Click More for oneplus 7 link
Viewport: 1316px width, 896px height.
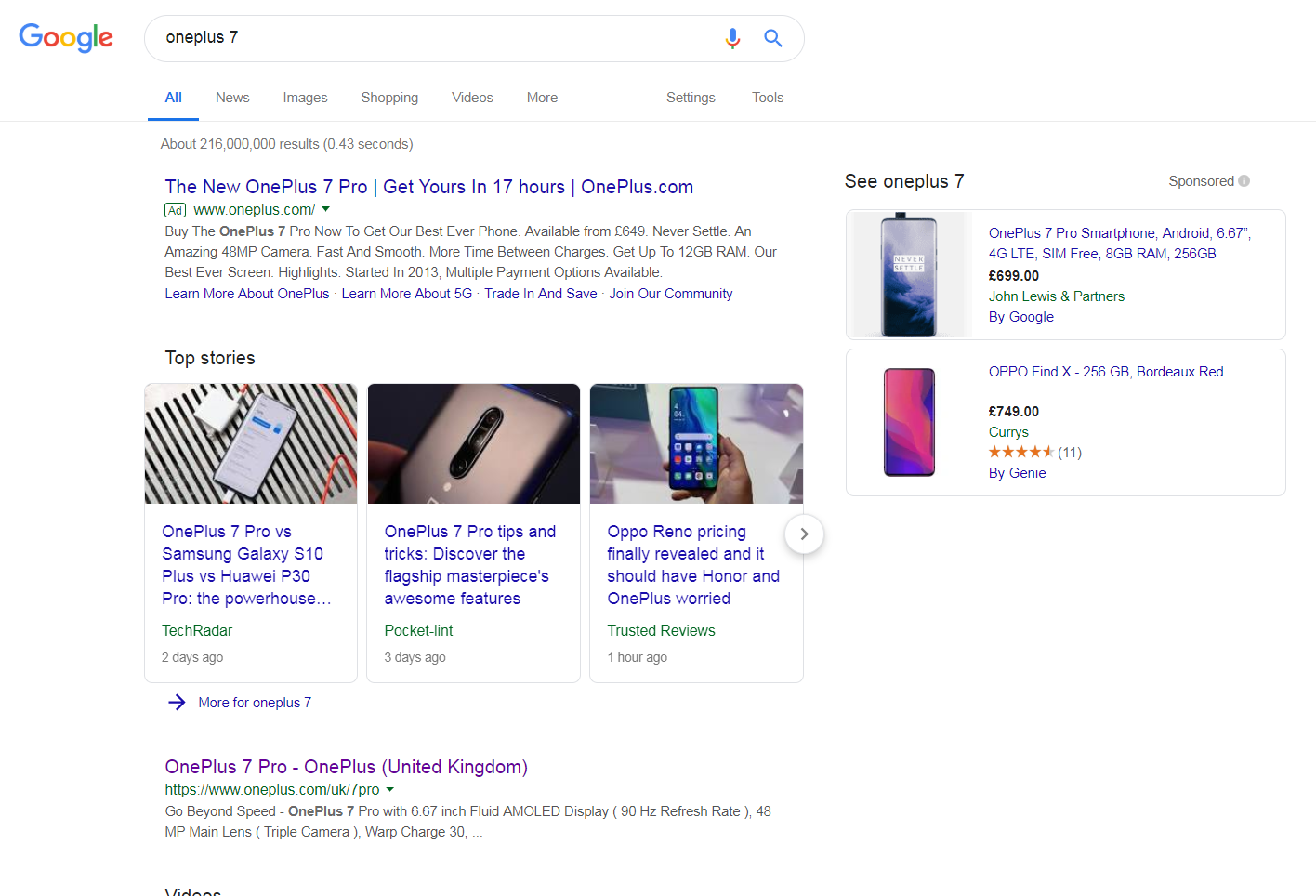[255, 703]
